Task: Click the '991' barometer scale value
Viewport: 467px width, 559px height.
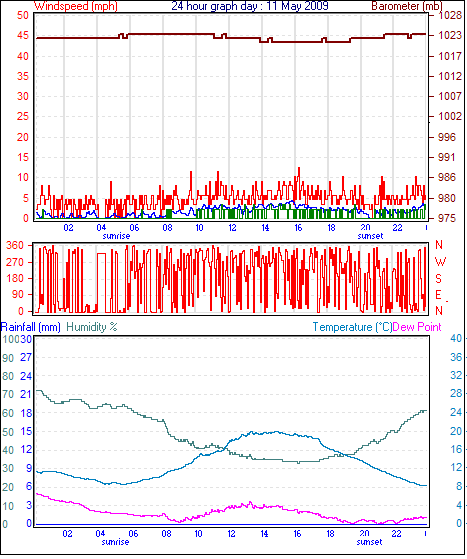Action: point(447,157)
